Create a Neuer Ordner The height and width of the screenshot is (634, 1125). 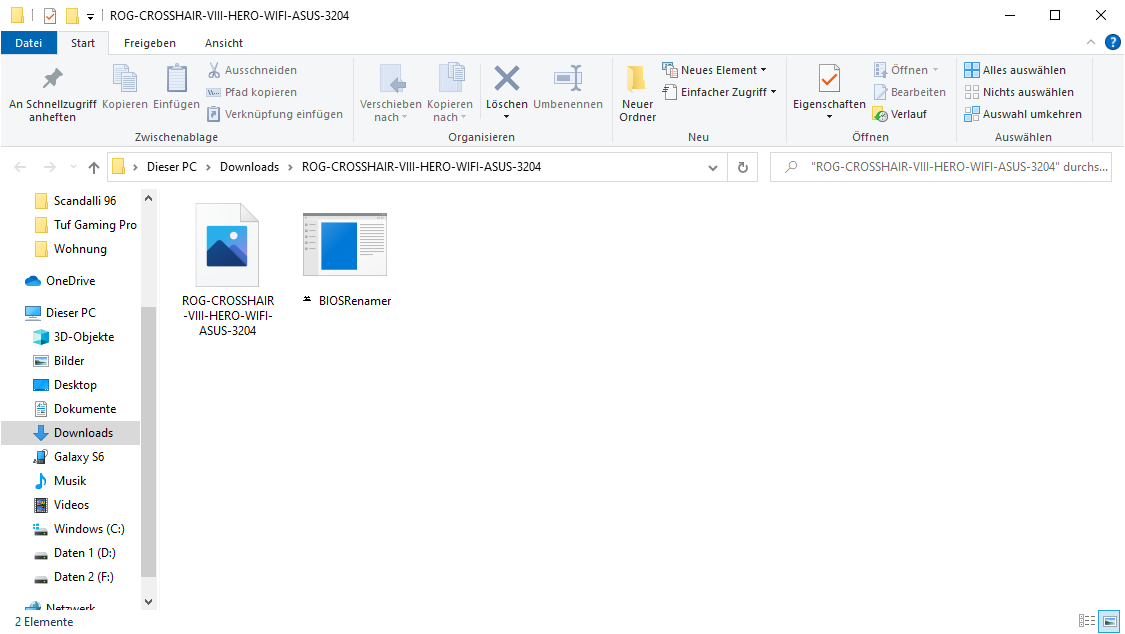pos(637,94)
